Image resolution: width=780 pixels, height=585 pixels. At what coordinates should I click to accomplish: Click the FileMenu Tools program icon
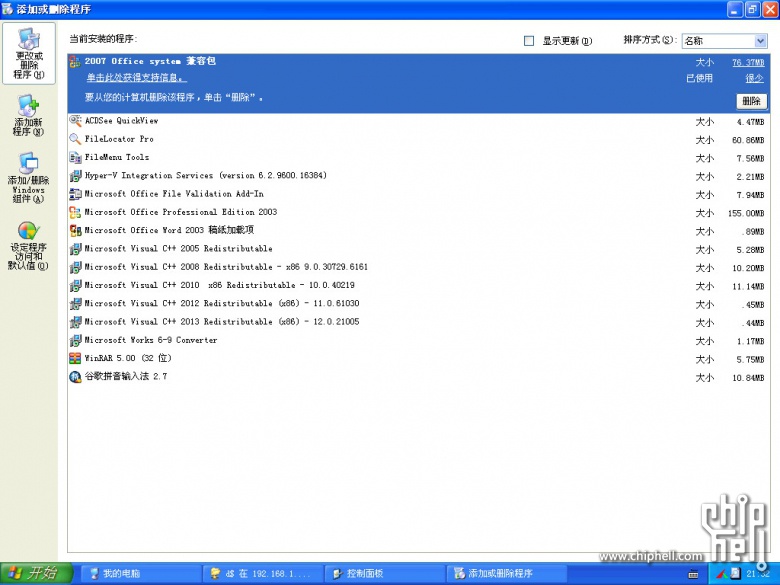coord(75,158)
